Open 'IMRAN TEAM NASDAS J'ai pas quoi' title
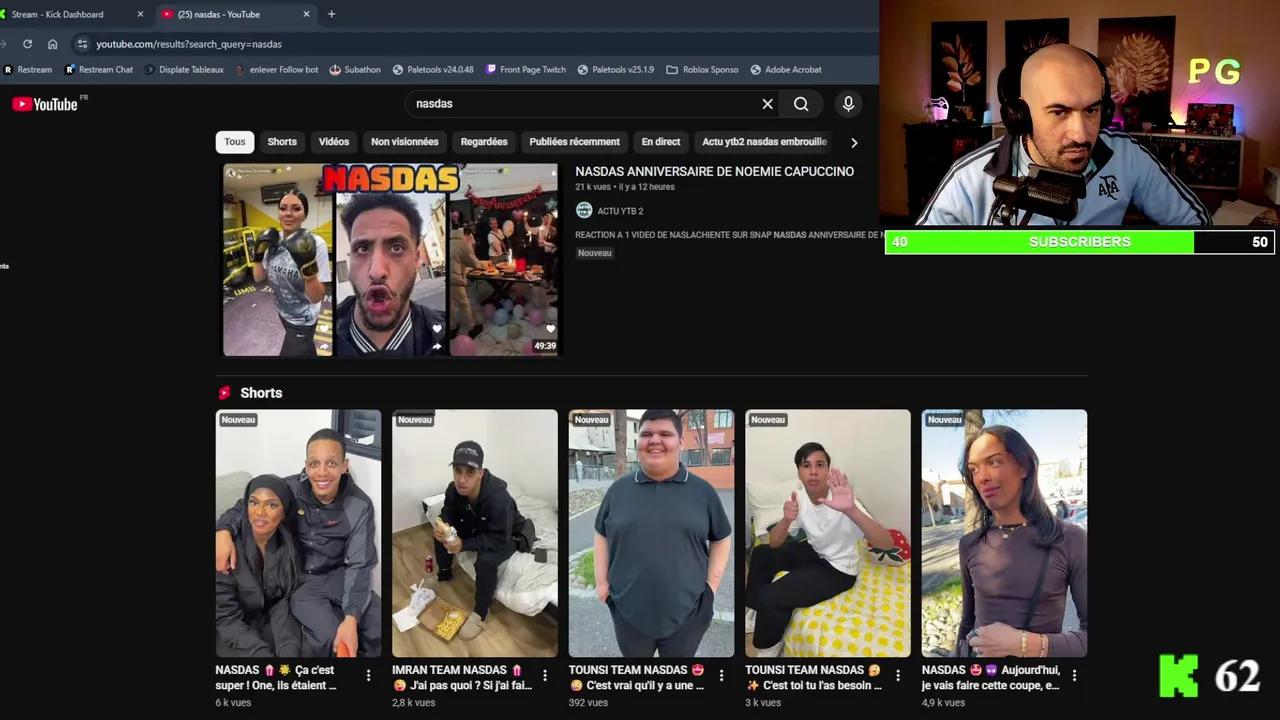1280x720 pixels. tap(462, 678)
